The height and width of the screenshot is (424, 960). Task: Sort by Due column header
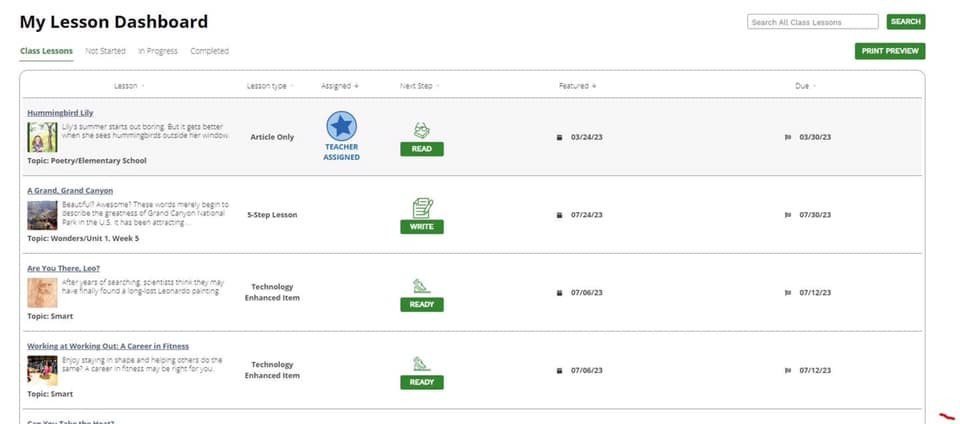coord(805,86)
